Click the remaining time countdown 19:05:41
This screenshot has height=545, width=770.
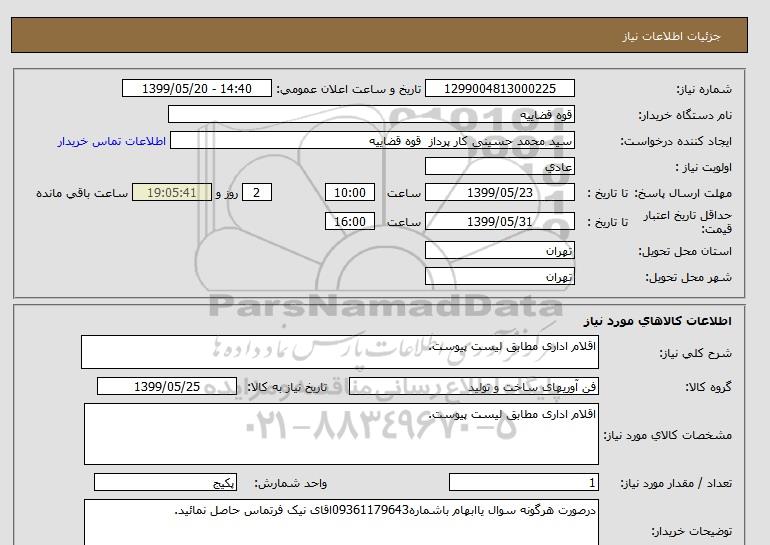(x=172, y=192)
